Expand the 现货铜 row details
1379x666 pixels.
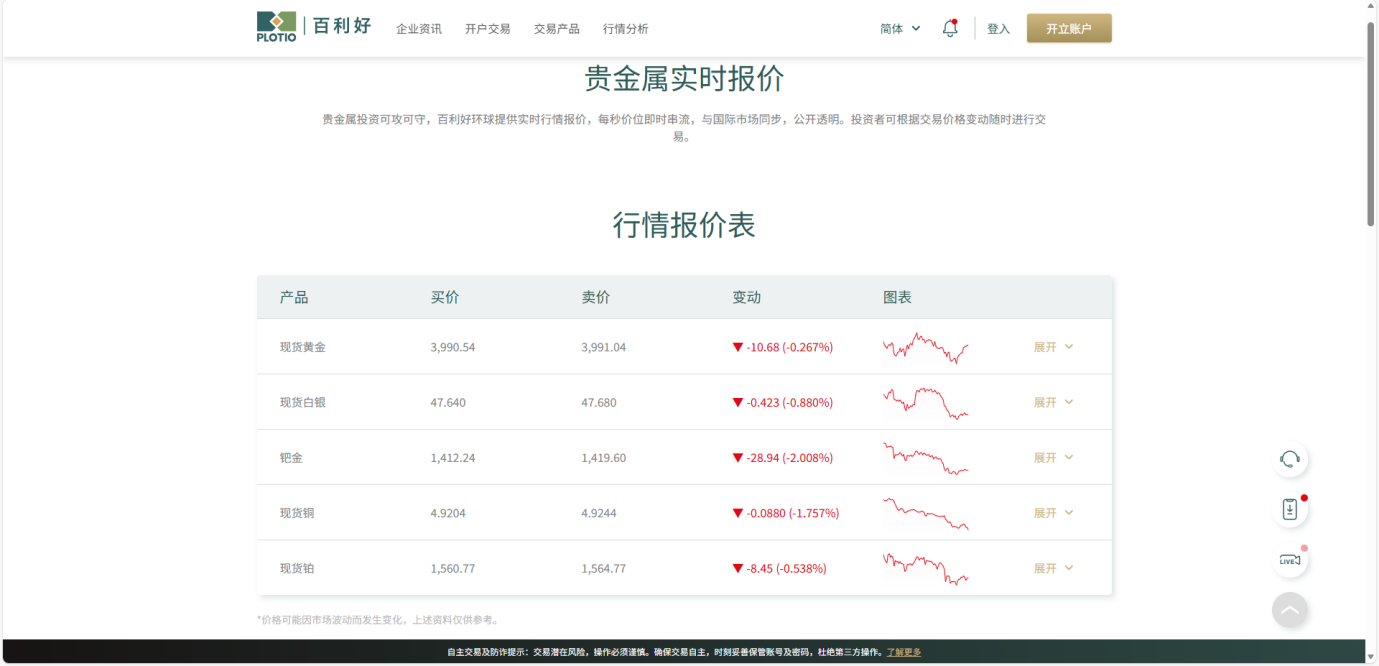coord(1053,512)
